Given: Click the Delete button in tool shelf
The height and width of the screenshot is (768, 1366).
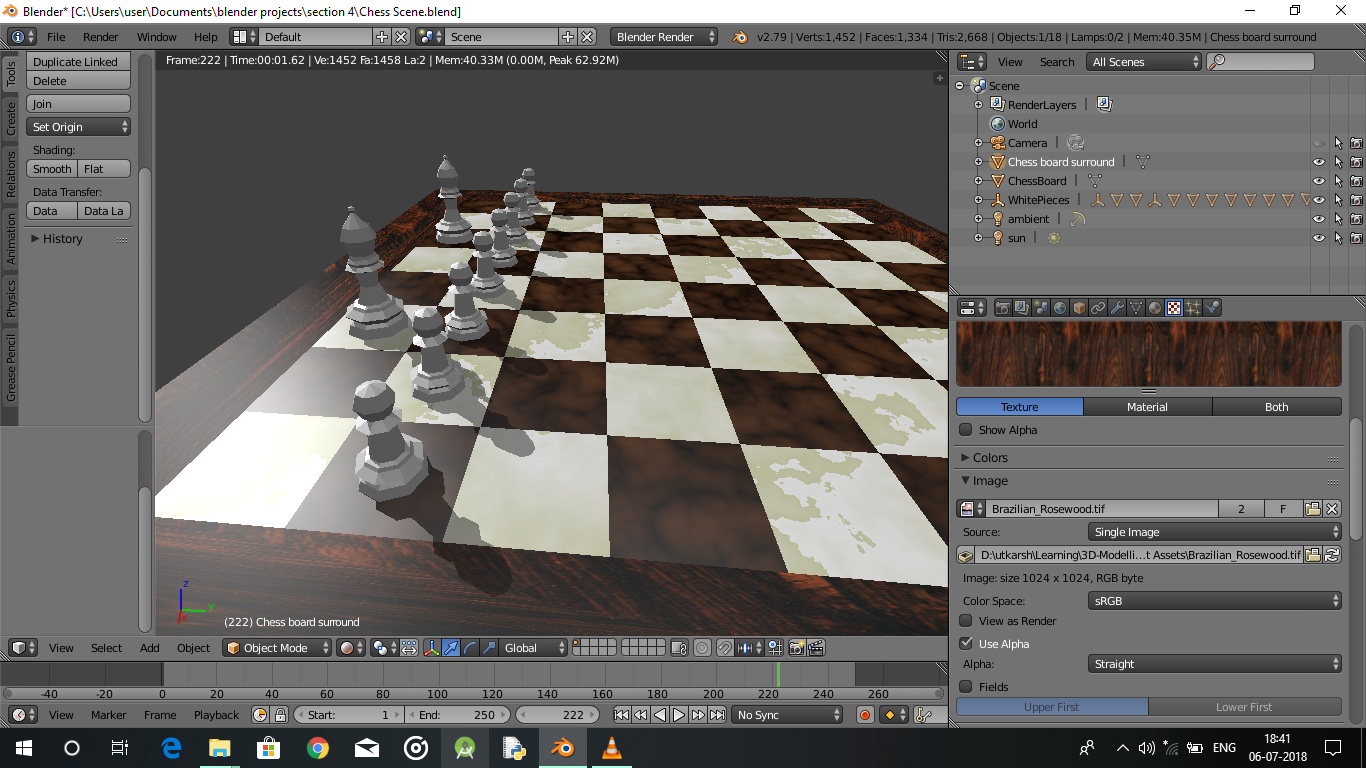Looking at the screenshot, I should (79, 81).
